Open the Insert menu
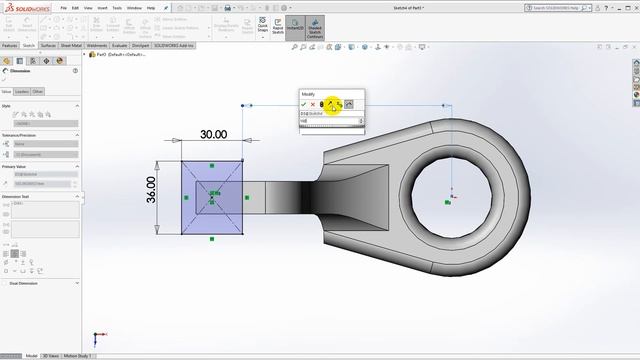The height and width of the screenshot is (360, 640). [102, 8]
